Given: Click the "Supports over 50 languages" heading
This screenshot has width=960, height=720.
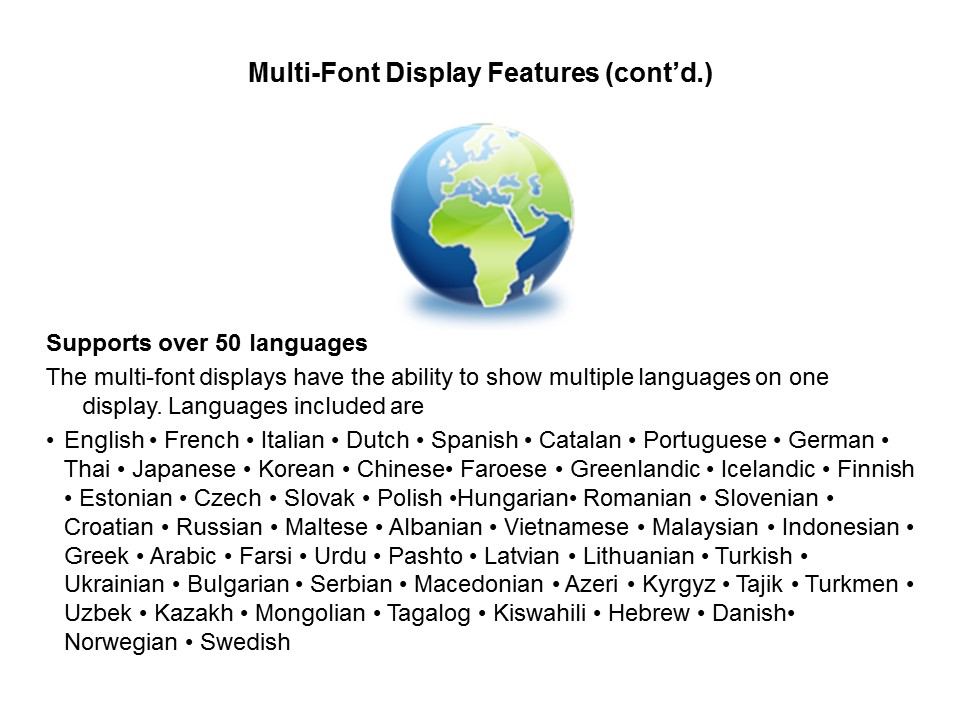Looking at the screenshot, I should point(207,344).
